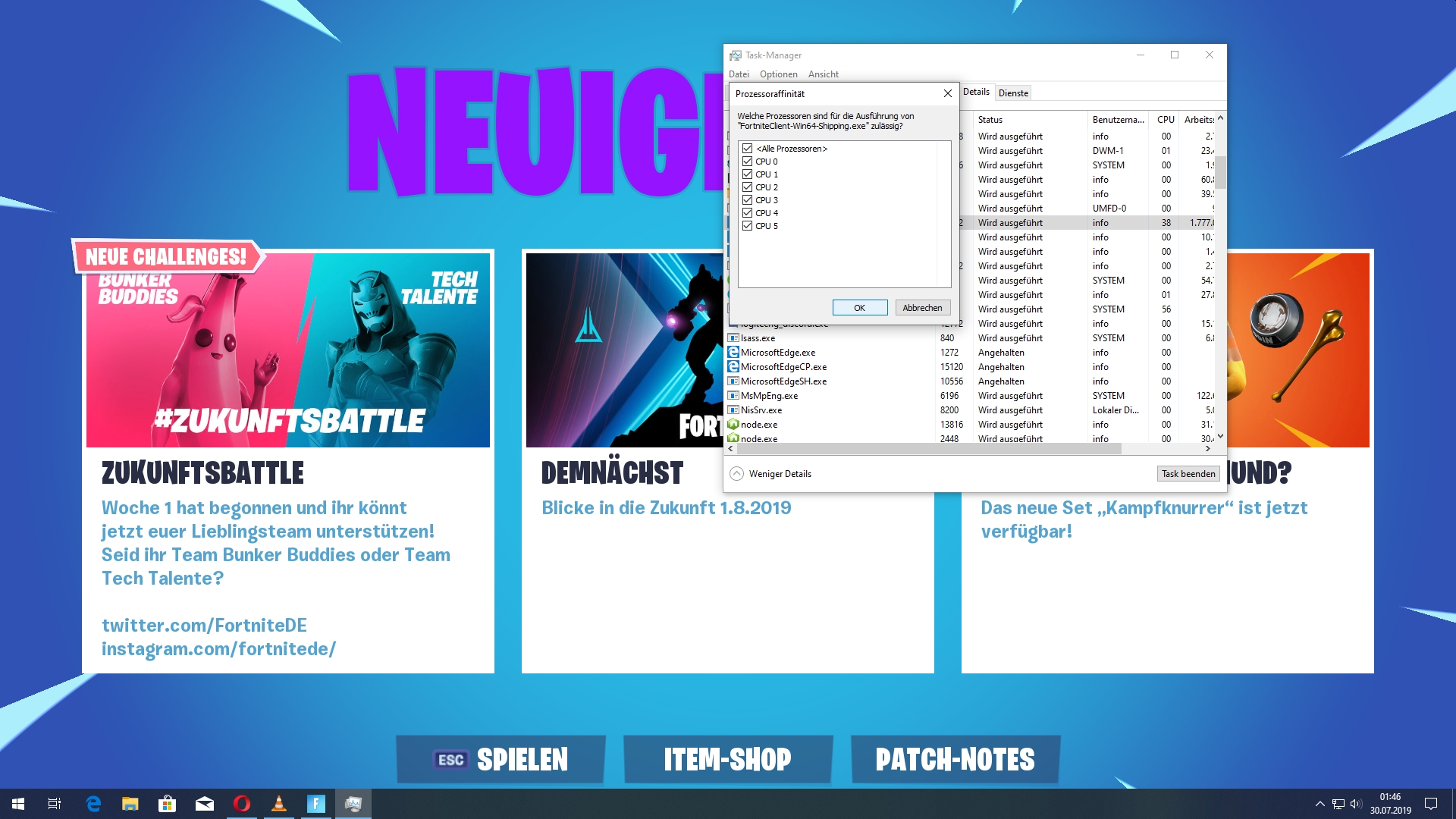
Task: Click the VLC media player taskbar icon
Action: (279, 804)
